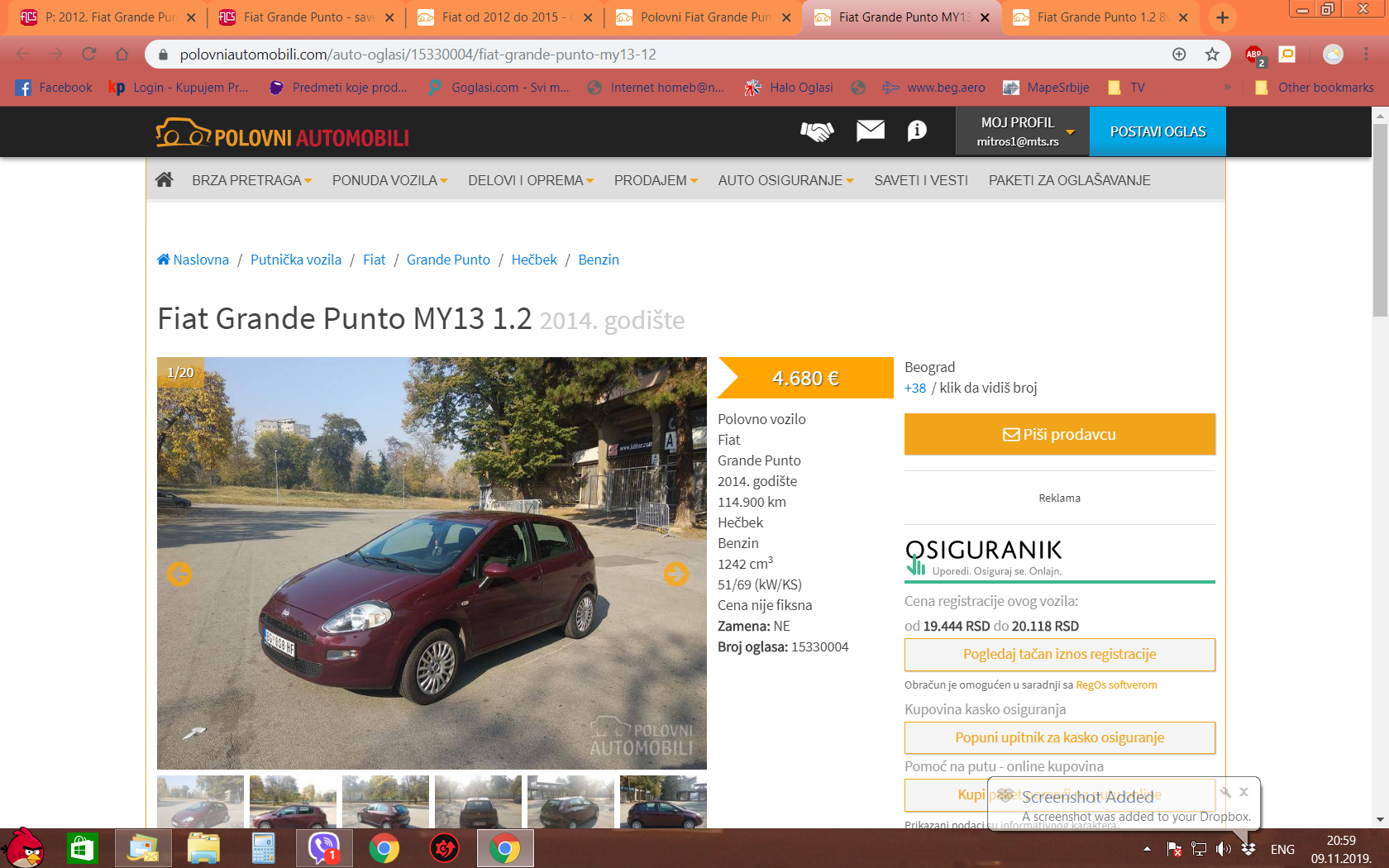Open Hečbek breadcrumb link
Image resolution: width=1389 pixels, height=868 pixels.
pyautogui.click(x=534, y=260)
